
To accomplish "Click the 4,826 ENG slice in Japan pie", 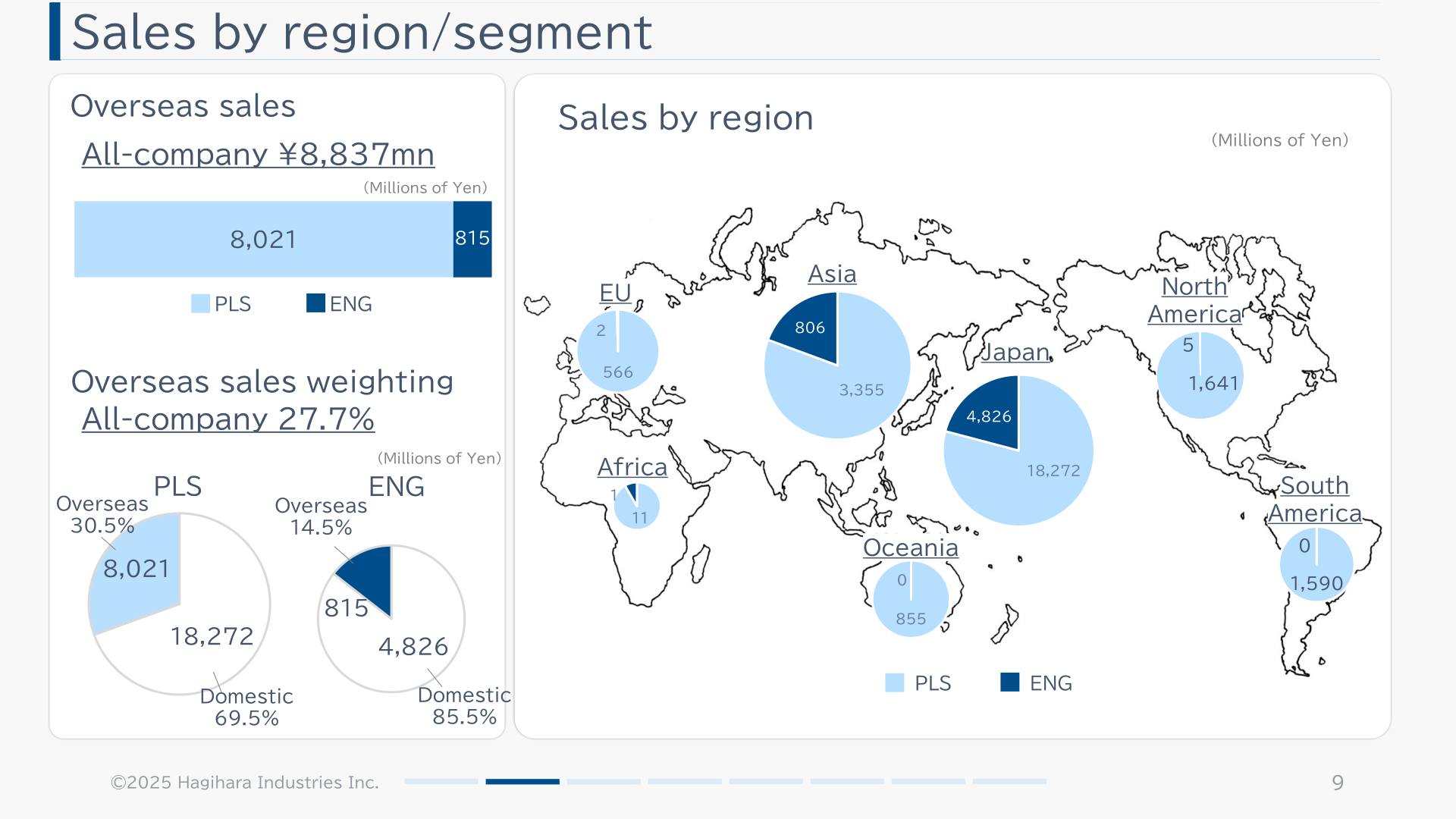I will click(989, 416).
